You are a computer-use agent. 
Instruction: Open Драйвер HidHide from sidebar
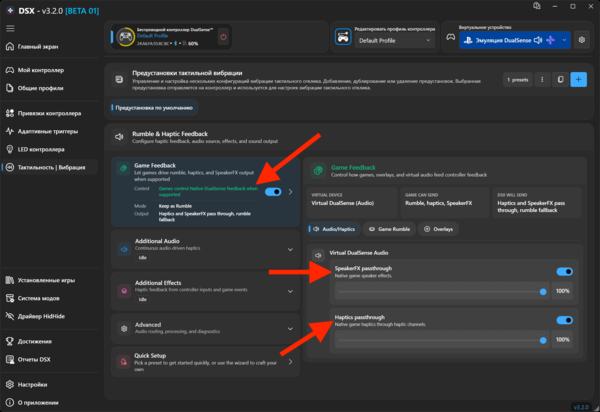click(x=41, y=316)
